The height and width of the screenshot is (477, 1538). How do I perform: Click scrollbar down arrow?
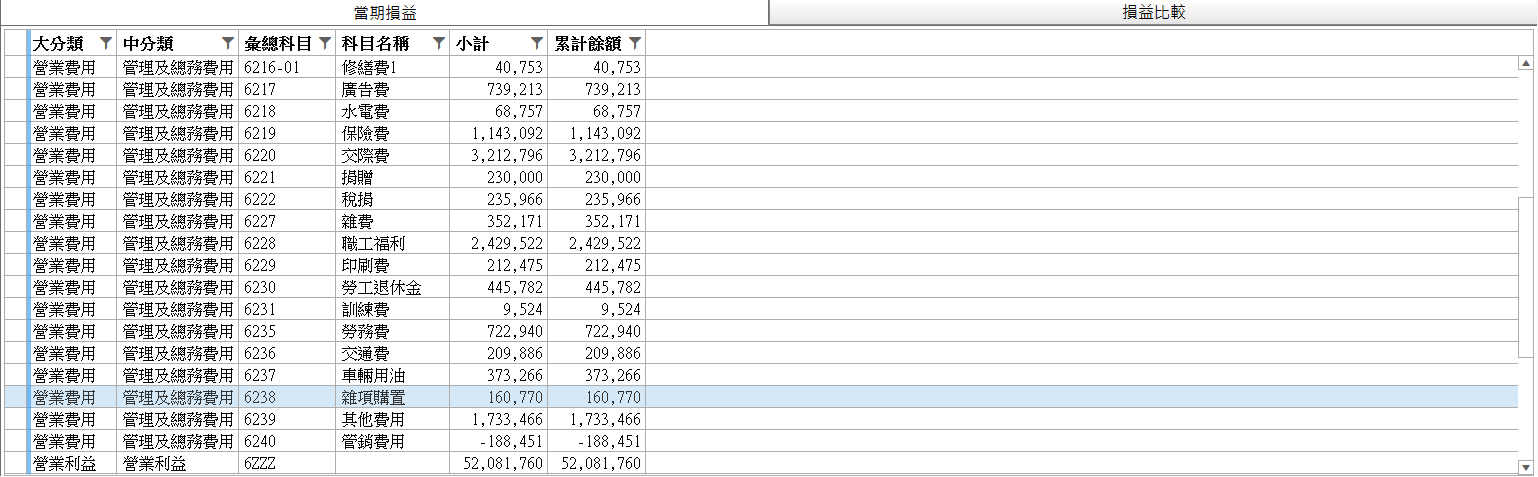1525,467
